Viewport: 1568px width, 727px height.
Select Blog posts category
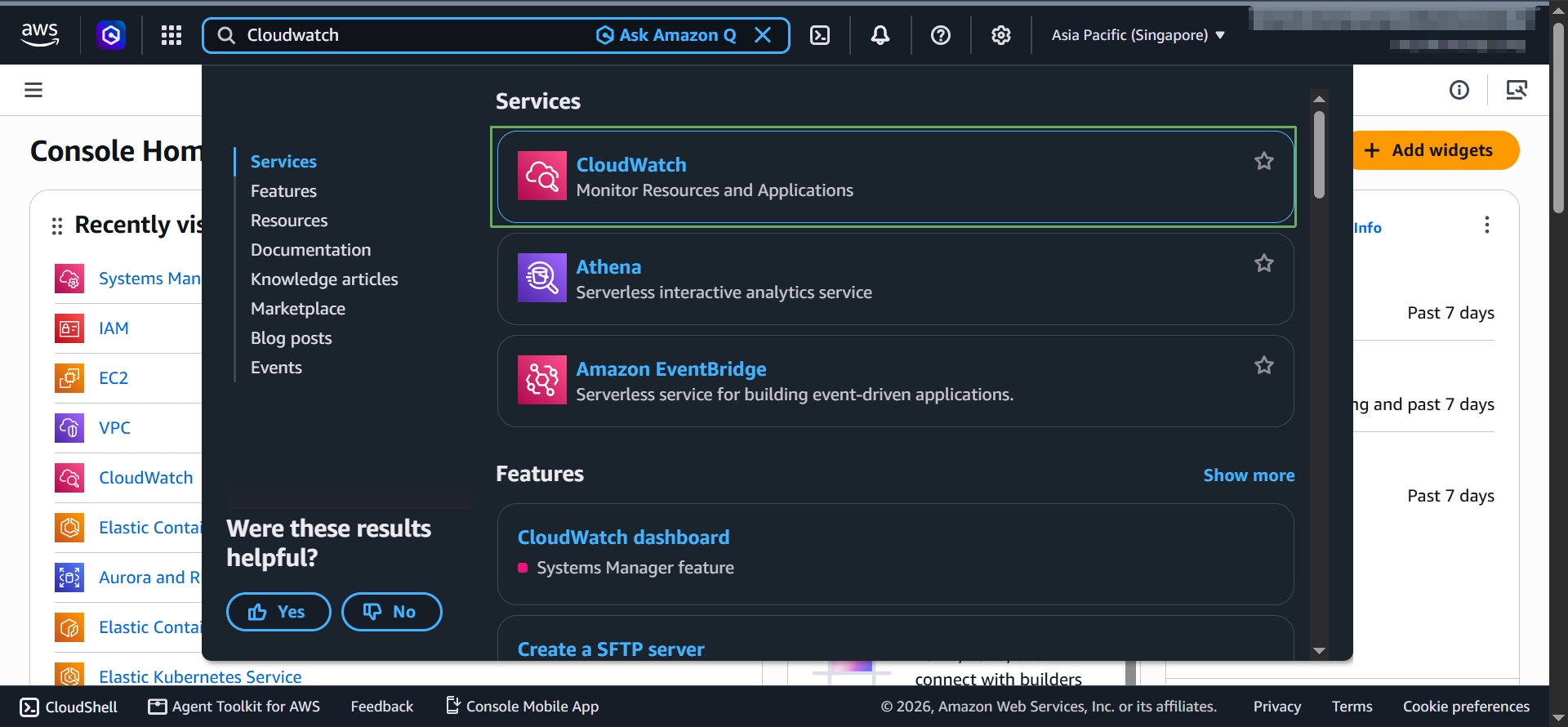pyautogui.click(x=291, y=338)
